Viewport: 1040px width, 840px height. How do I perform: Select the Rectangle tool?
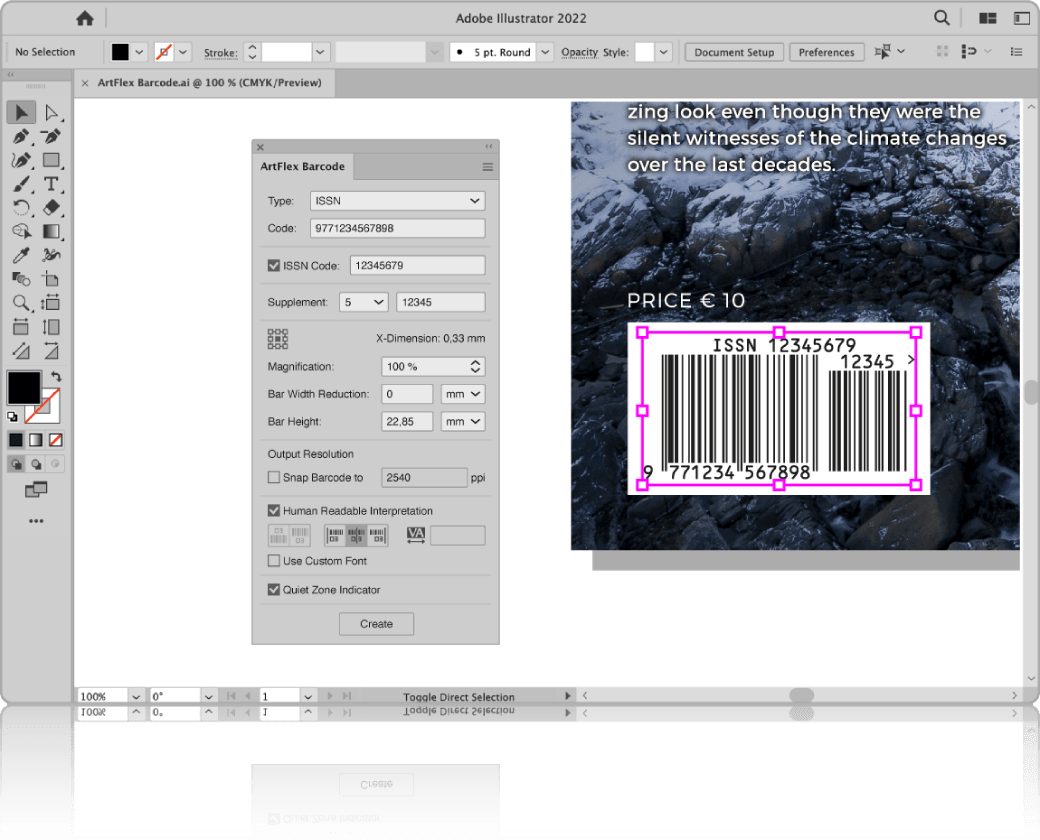(52, 160)
